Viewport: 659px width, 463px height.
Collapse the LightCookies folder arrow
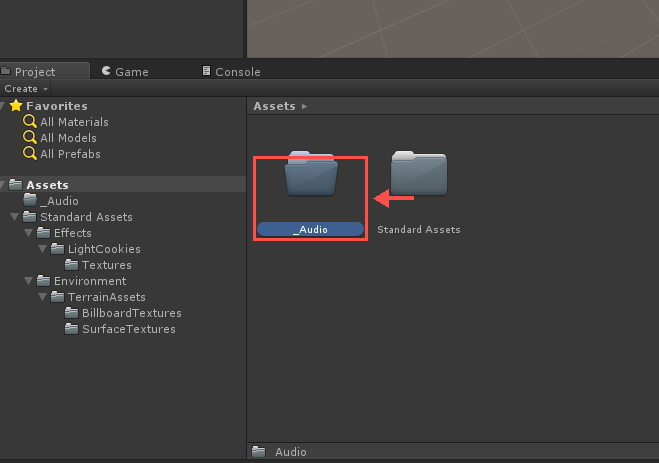click(x=42, y=249)
